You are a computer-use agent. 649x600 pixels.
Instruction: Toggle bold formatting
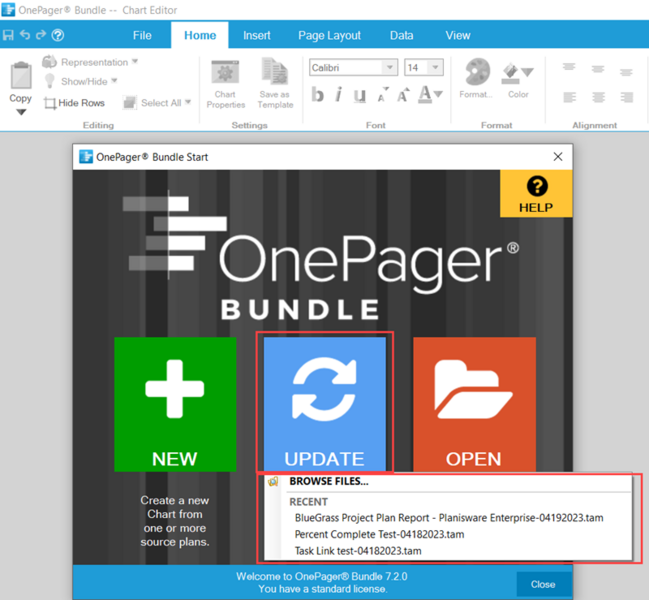point(317,95)
